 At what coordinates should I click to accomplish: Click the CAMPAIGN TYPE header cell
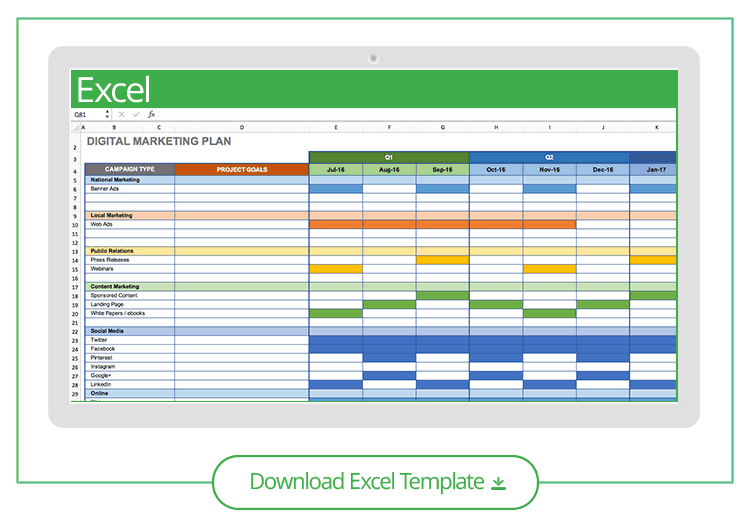pyautogui.click(x=129, y=169)
